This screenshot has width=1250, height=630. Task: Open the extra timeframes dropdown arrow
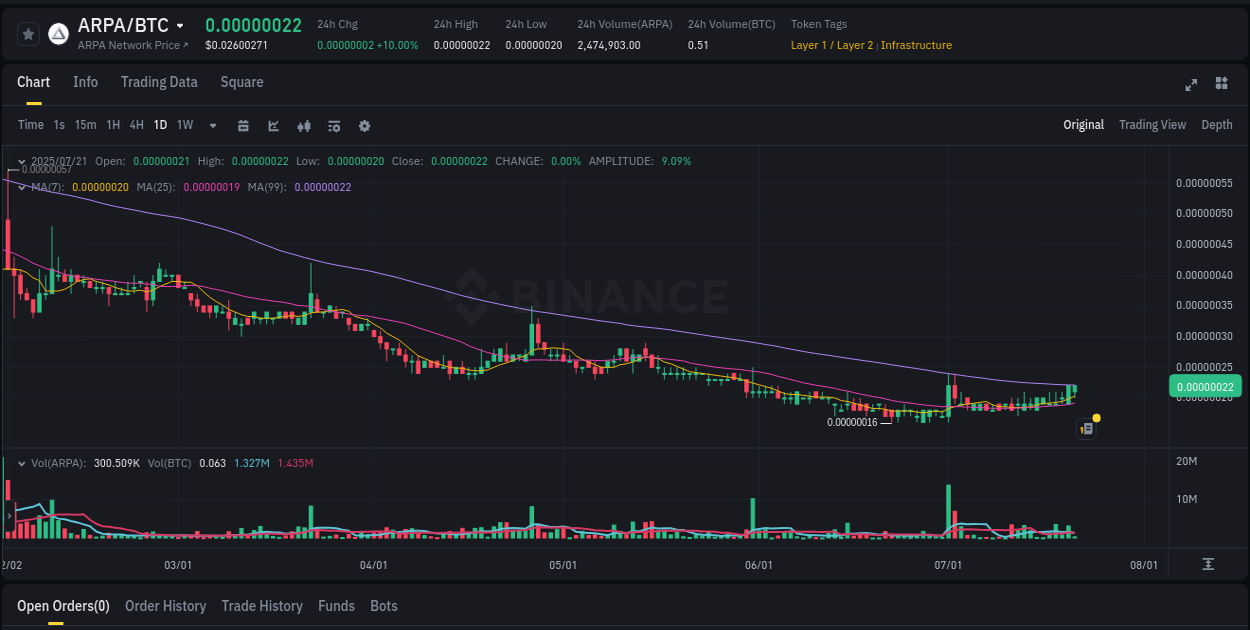pyautogui.click(x=212, y=125)
